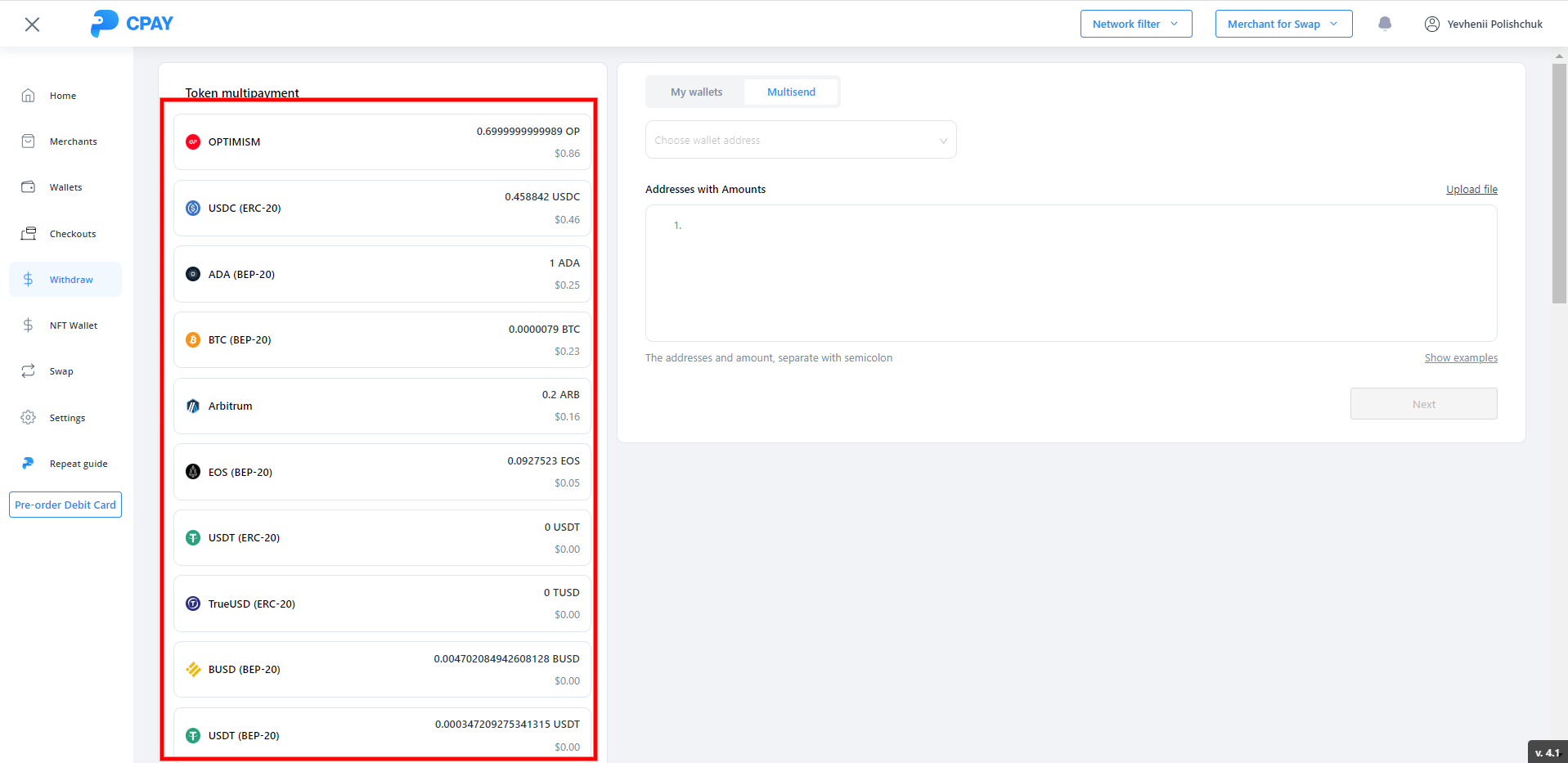Click Show examples link
The image size is (1568, 763).
pos(1461,358)
